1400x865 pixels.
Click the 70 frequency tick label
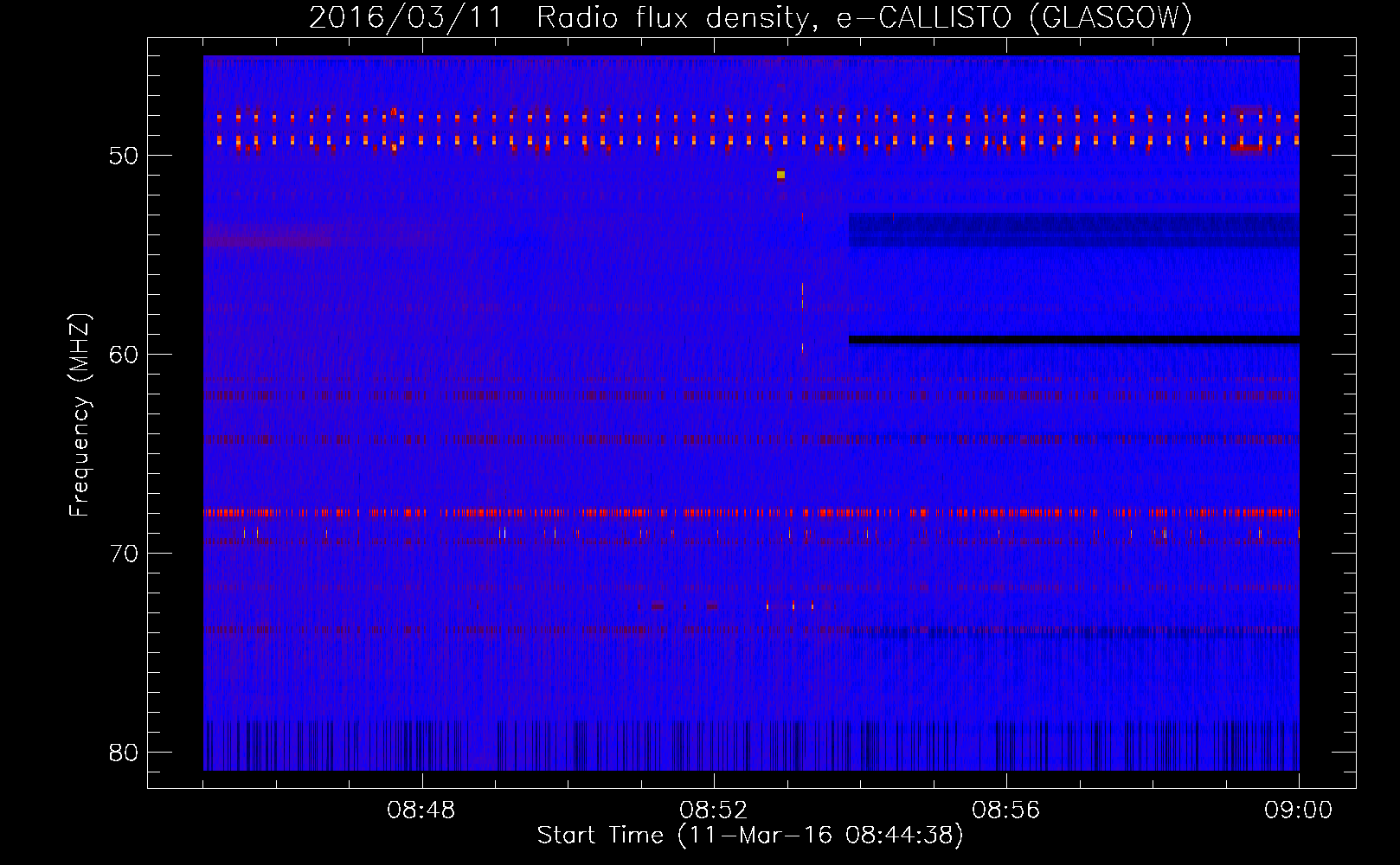[x=124, y=554]
